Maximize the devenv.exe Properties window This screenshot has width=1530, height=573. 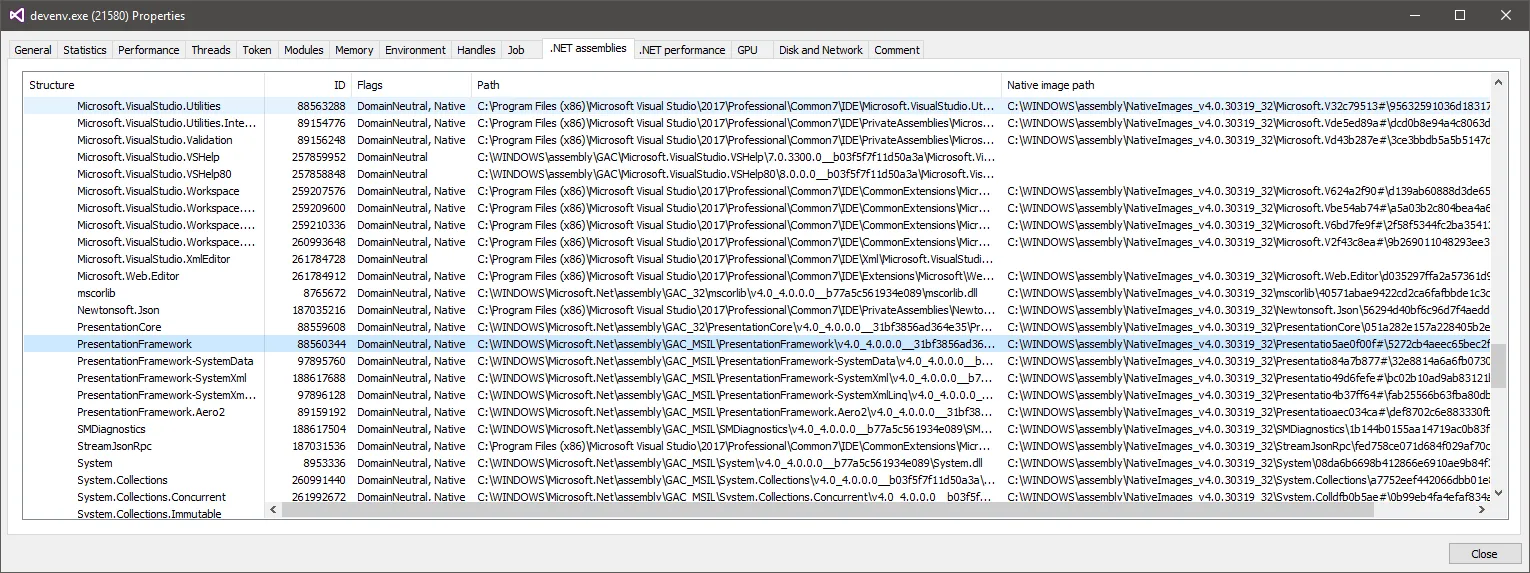tap(1460, 15)
